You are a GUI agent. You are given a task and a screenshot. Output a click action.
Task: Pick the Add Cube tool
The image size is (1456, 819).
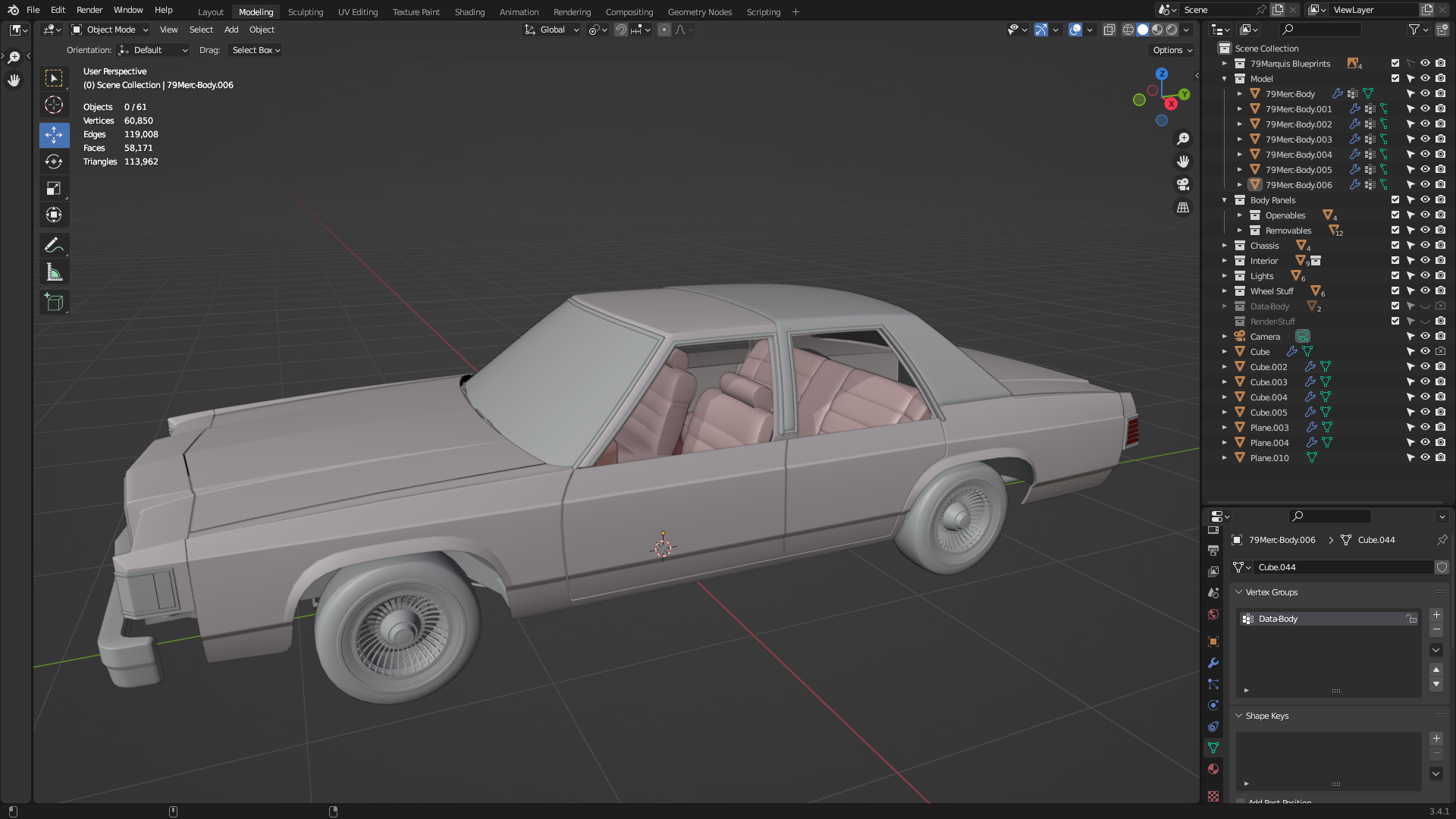[x=54, y=302]
